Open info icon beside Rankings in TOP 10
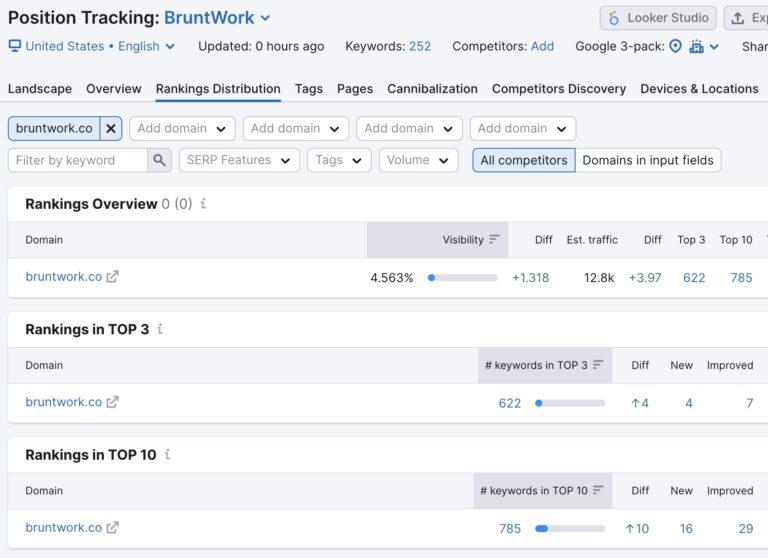This screenshot has height=558, width=768. 168,455
